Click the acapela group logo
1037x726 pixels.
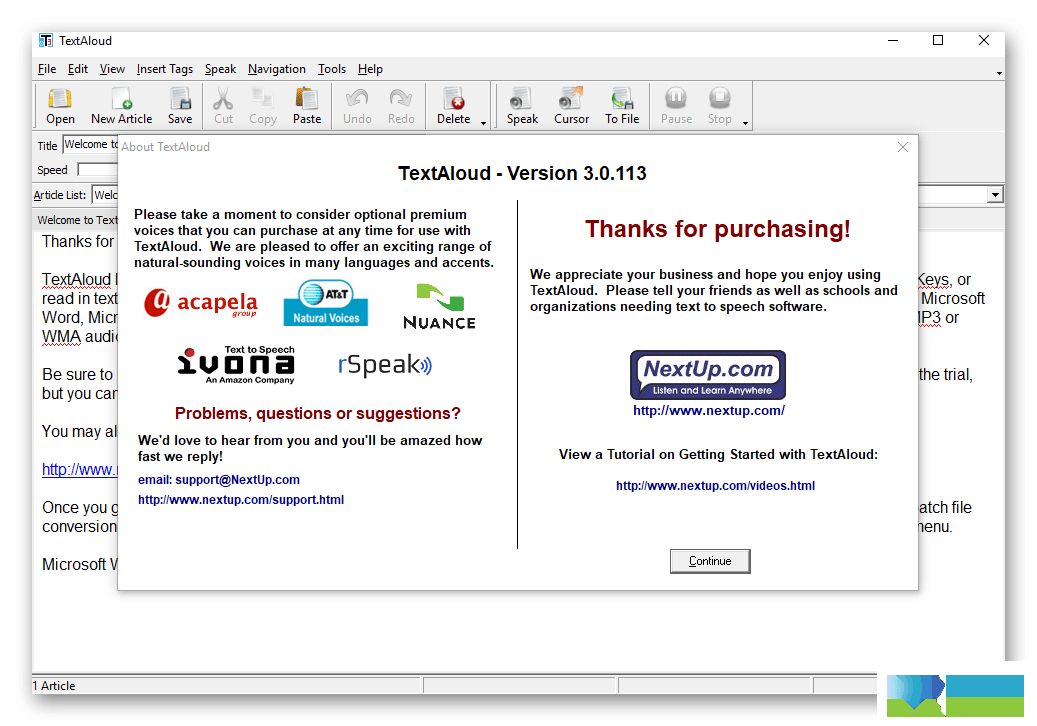pos(201,303)
